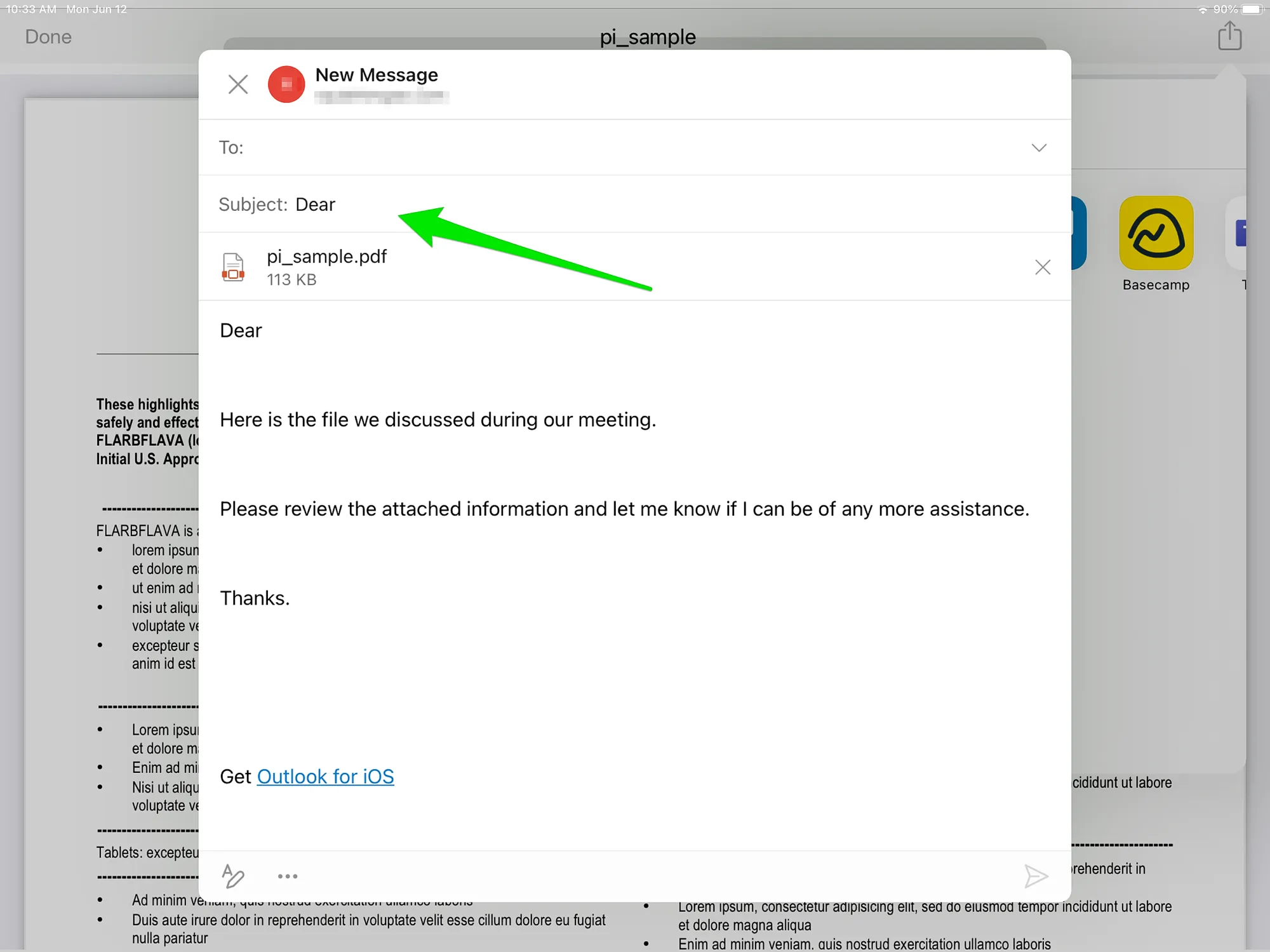This screenshot has height=952, width=1270.
Task: Open the pi_sample.pdf attachment
Action: pos(234,267)
